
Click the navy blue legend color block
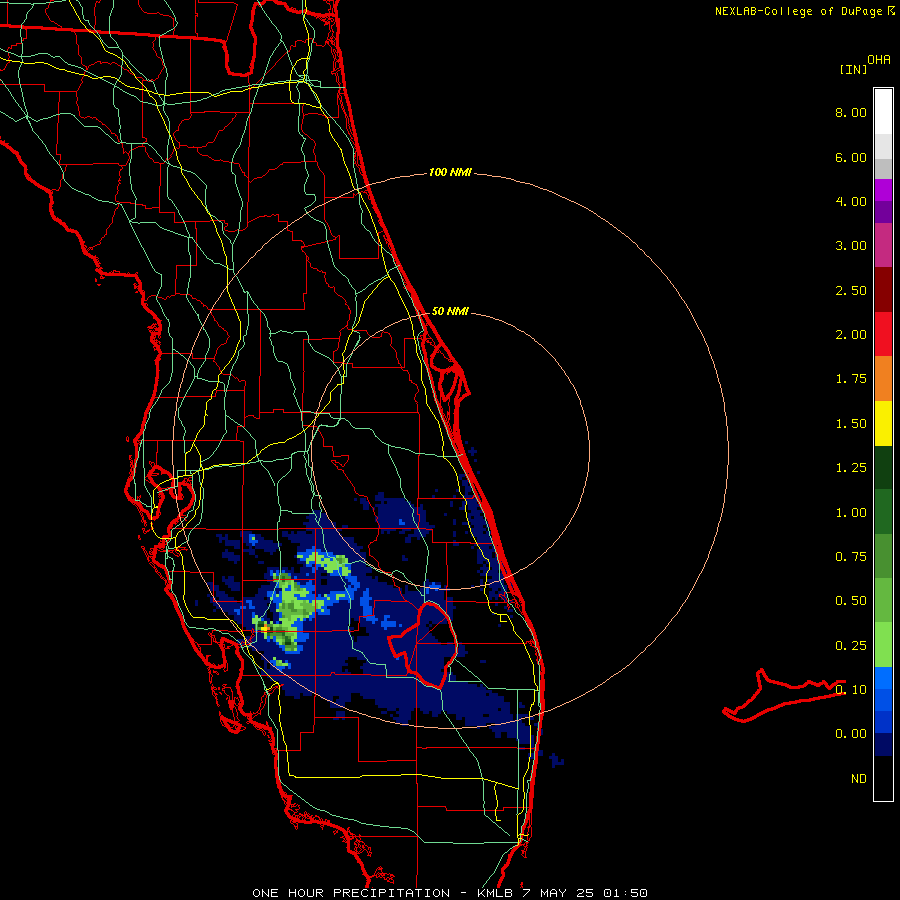[883, 744]
